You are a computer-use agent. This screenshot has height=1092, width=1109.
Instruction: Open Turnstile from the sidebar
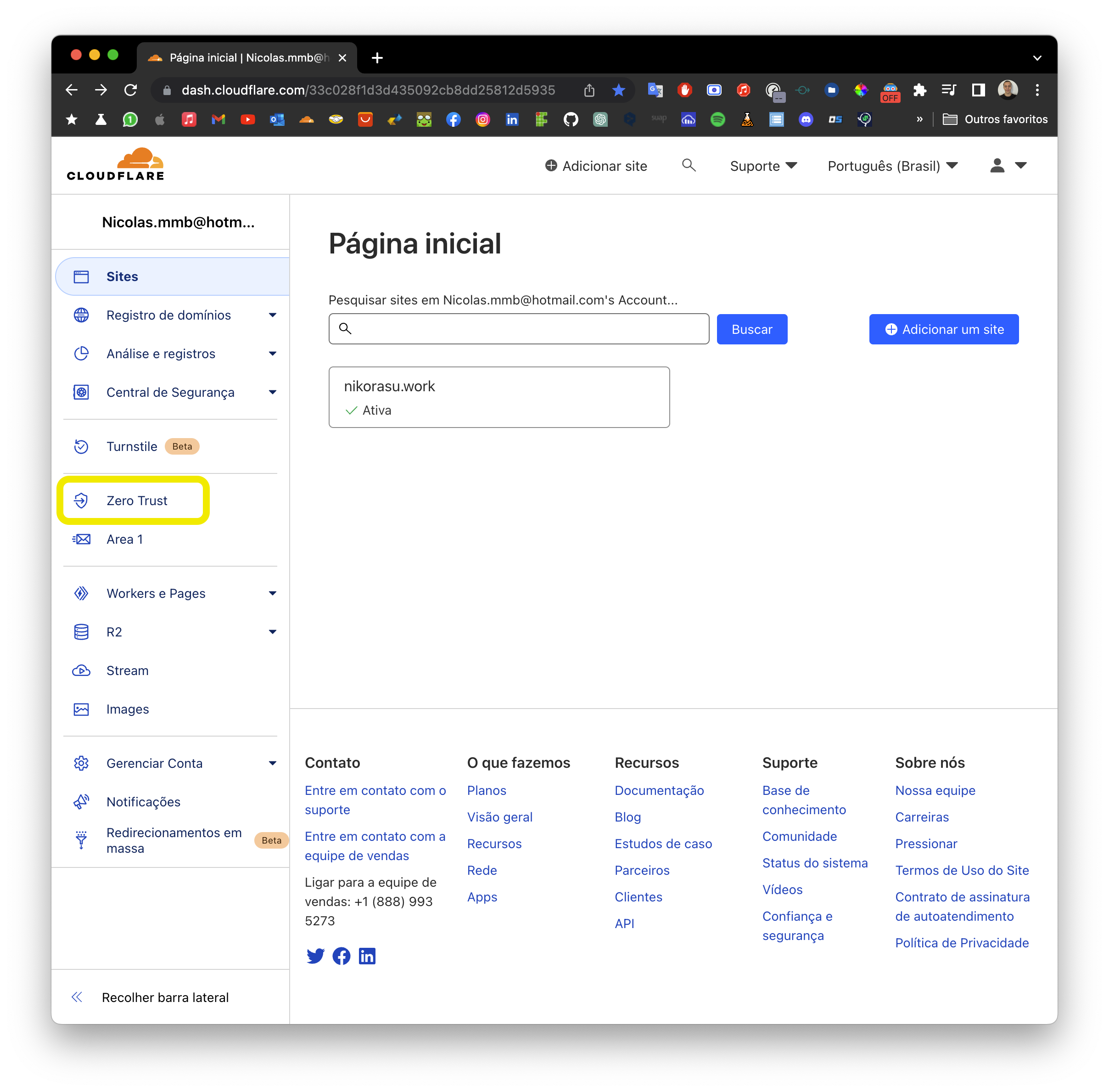[x=132, y=446]
